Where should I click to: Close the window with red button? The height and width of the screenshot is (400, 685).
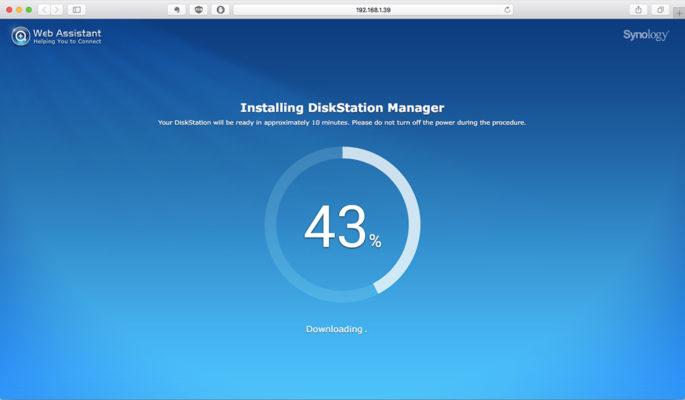(x=9, y=10)
